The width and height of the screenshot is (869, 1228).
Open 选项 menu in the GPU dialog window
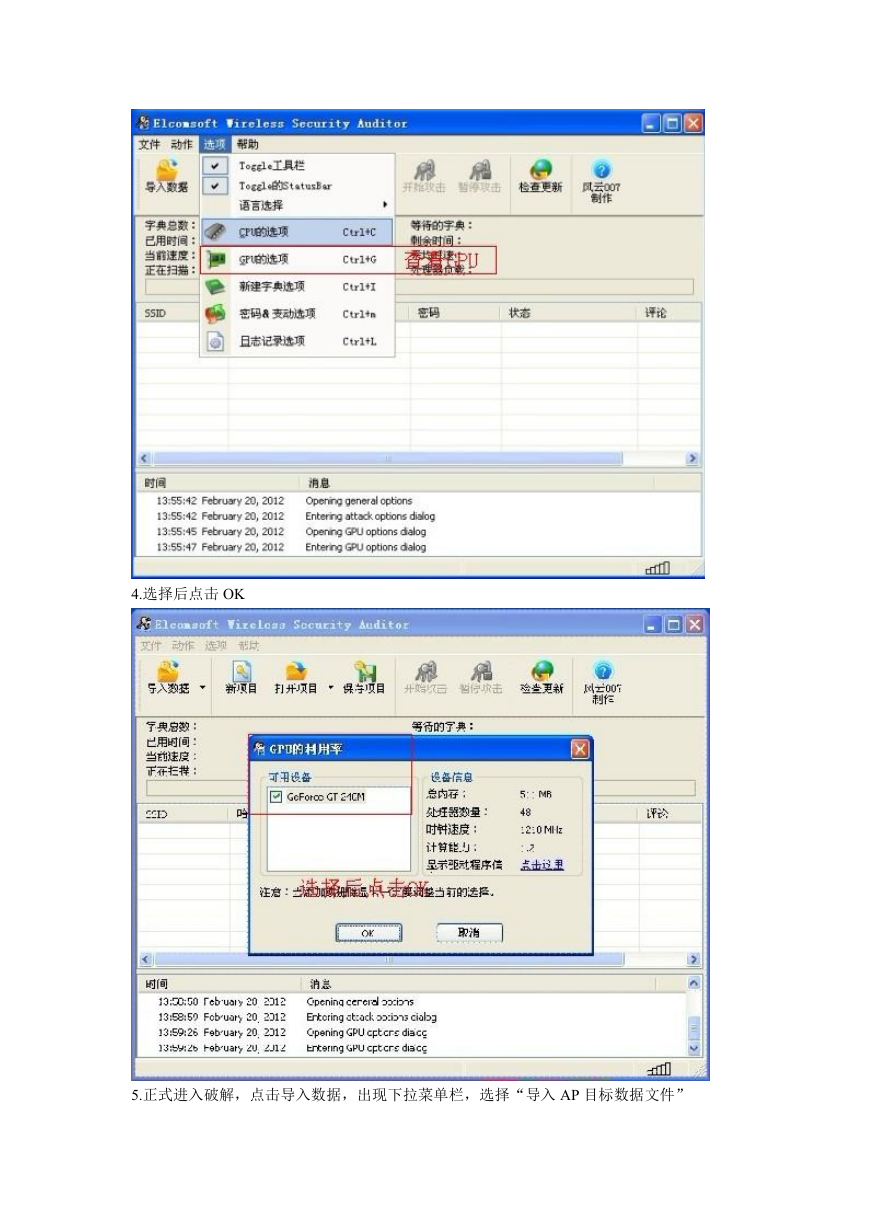[x=216, y=645]
